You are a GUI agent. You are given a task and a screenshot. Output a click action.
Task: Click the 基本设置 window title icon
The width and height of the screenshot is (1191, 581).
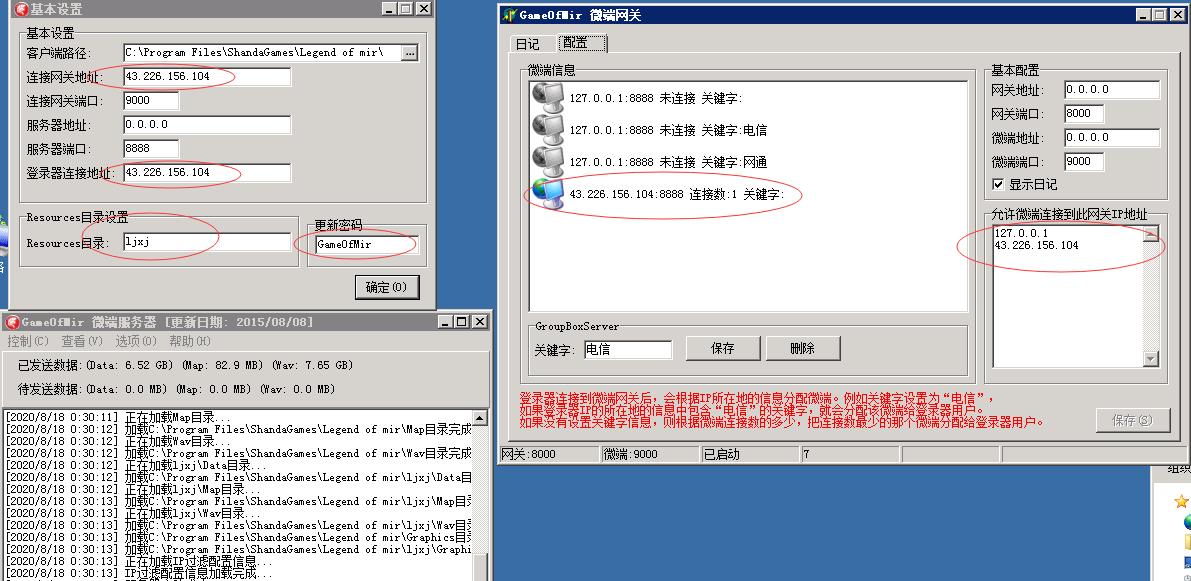(x=21, y=9)
